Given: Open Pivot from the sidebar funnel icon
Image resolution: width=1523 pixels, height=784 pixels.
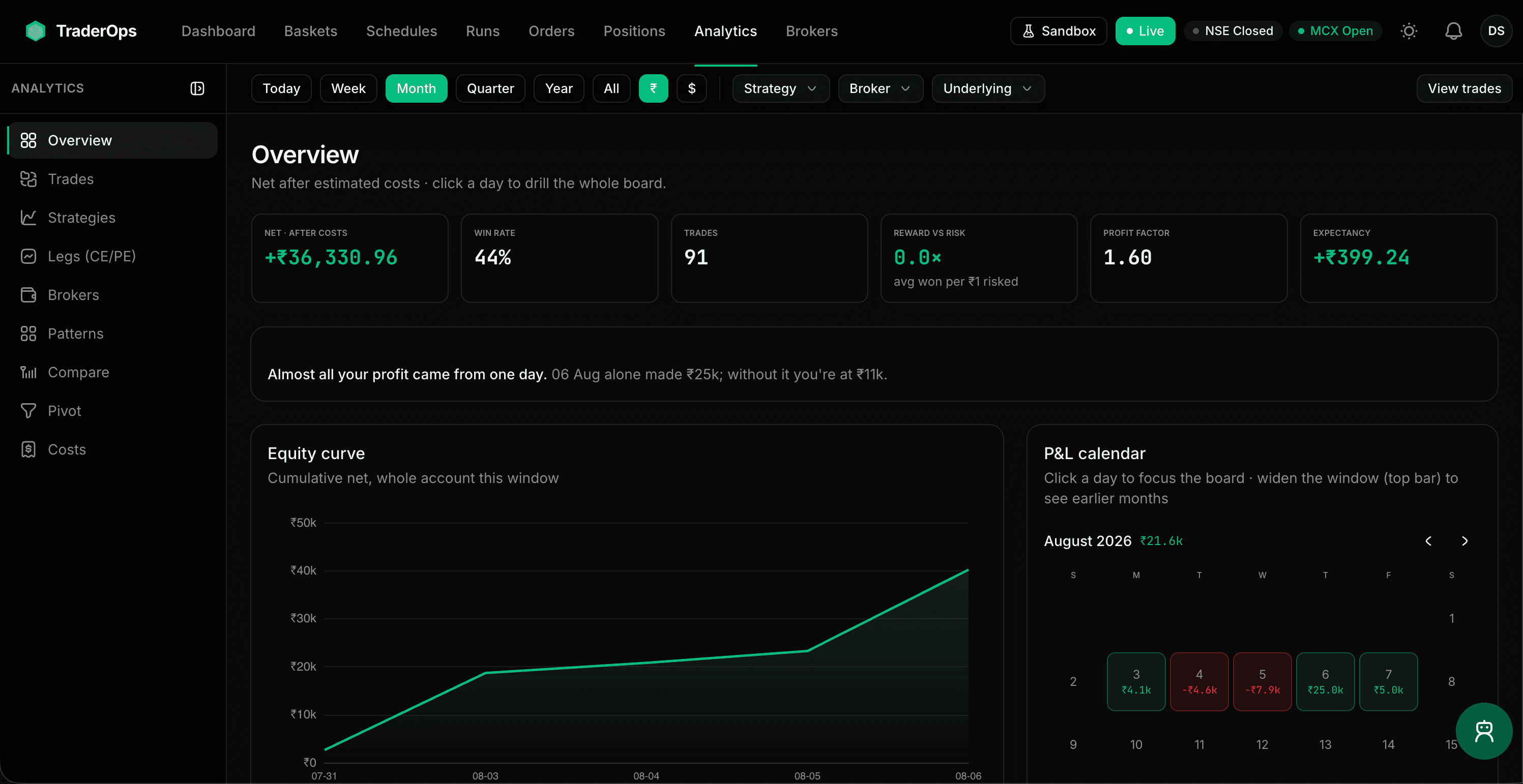Looking at the screenshot, I should (28, 411).
